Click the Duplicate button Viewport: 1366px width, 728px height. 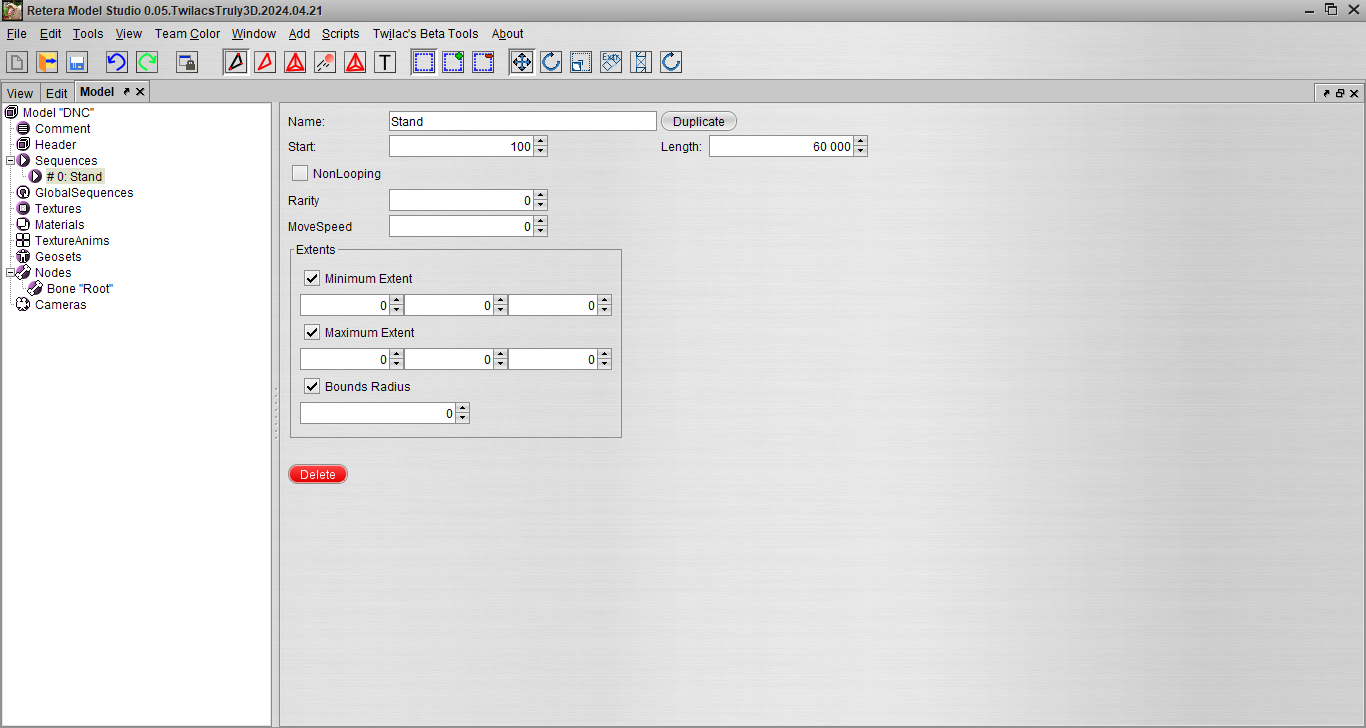(x=699, y=121)
